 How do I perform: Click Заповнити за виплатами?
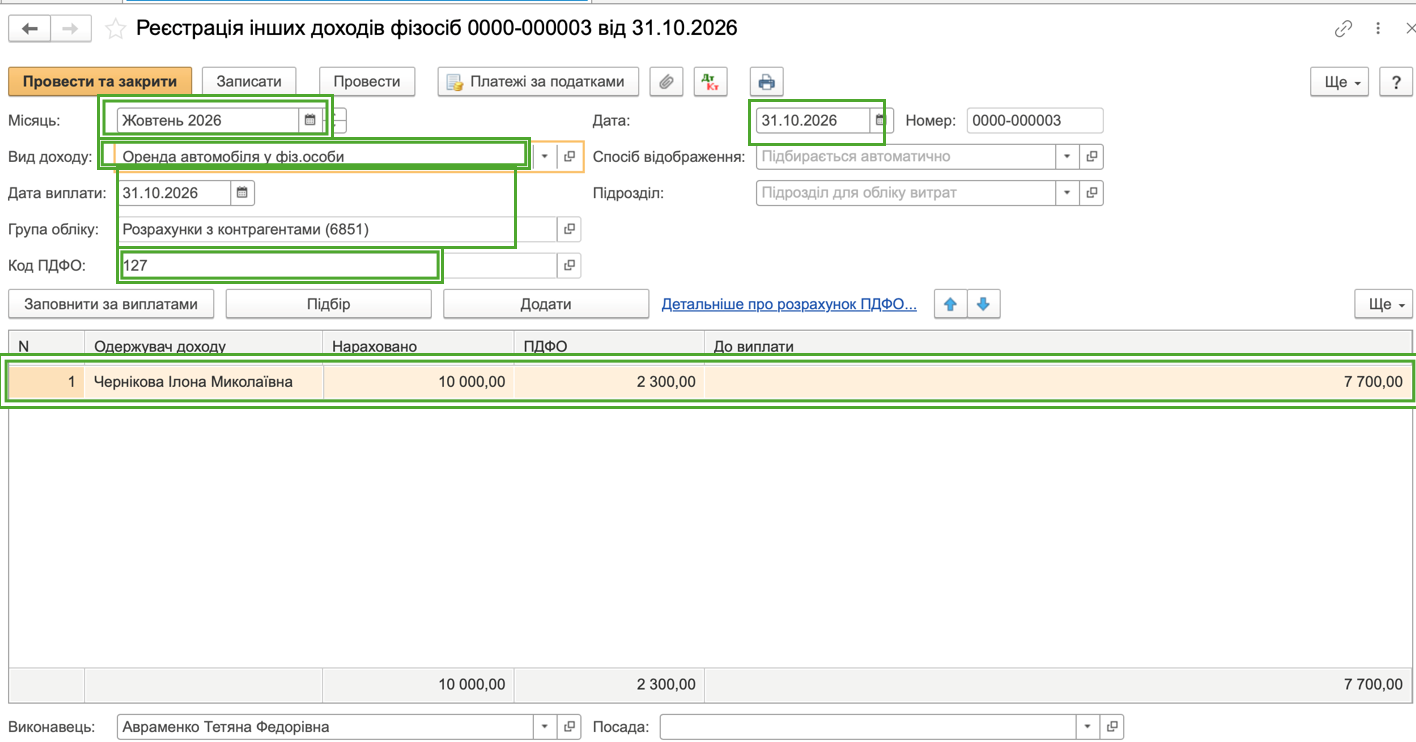tap(112, 304)
